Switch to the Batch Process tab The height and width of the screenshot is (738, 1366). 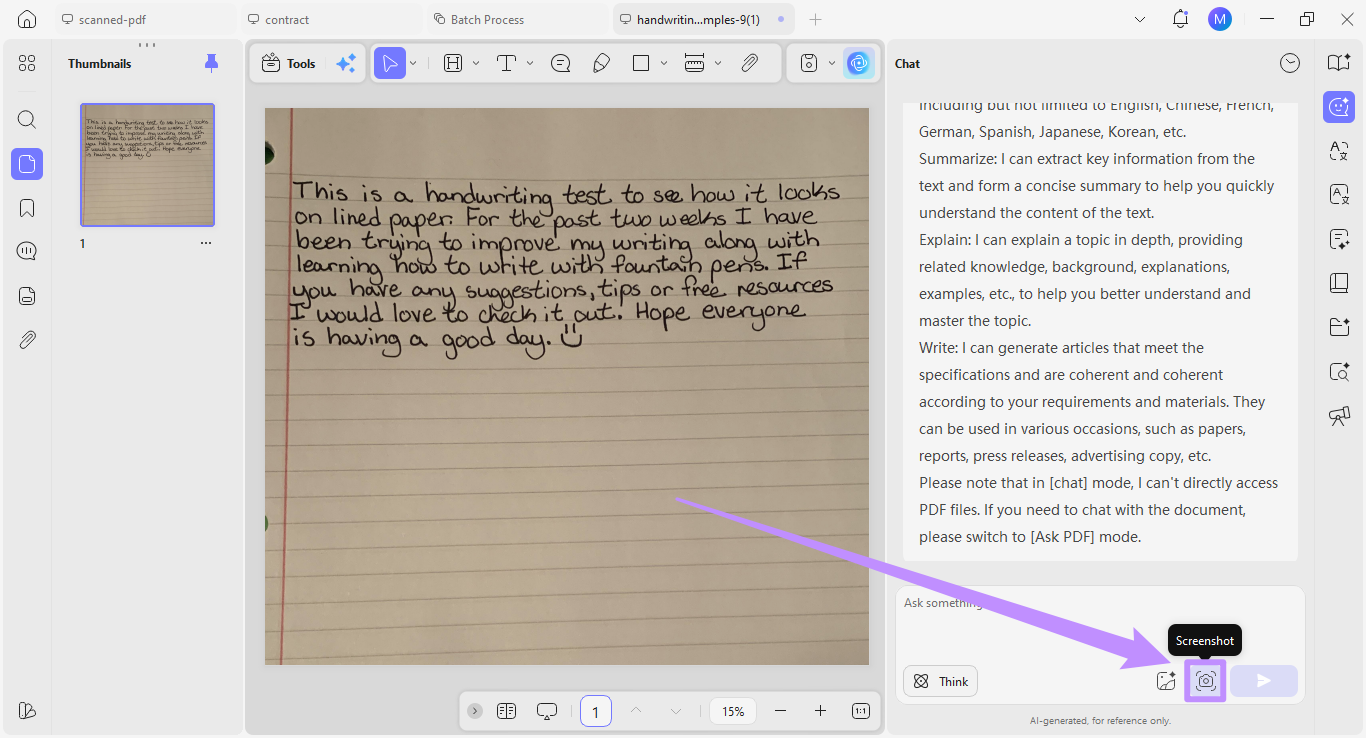pos(518,19)
